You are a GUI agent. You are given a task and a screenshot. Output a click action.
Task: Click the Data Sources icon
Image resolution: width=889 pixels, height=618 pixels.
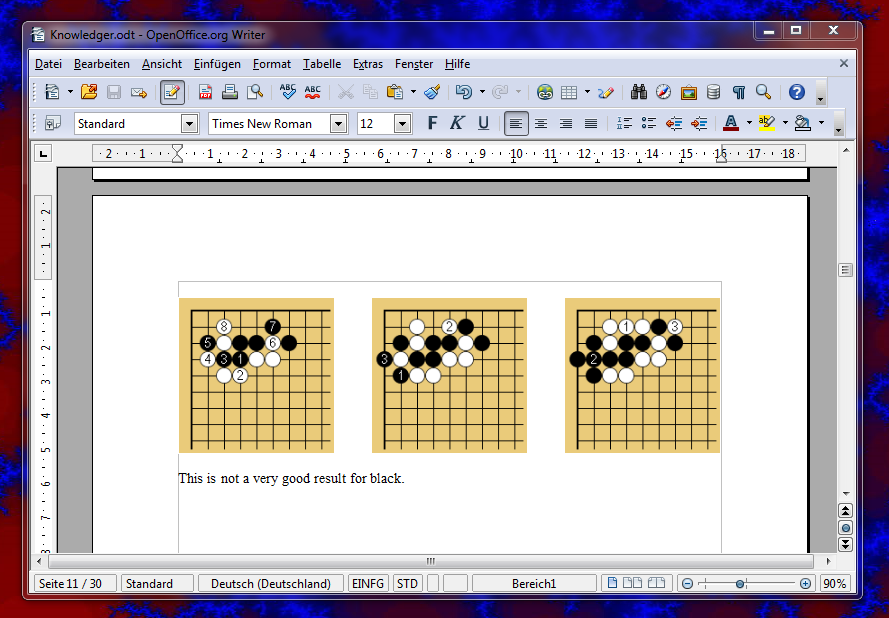[x=713, y=92]
